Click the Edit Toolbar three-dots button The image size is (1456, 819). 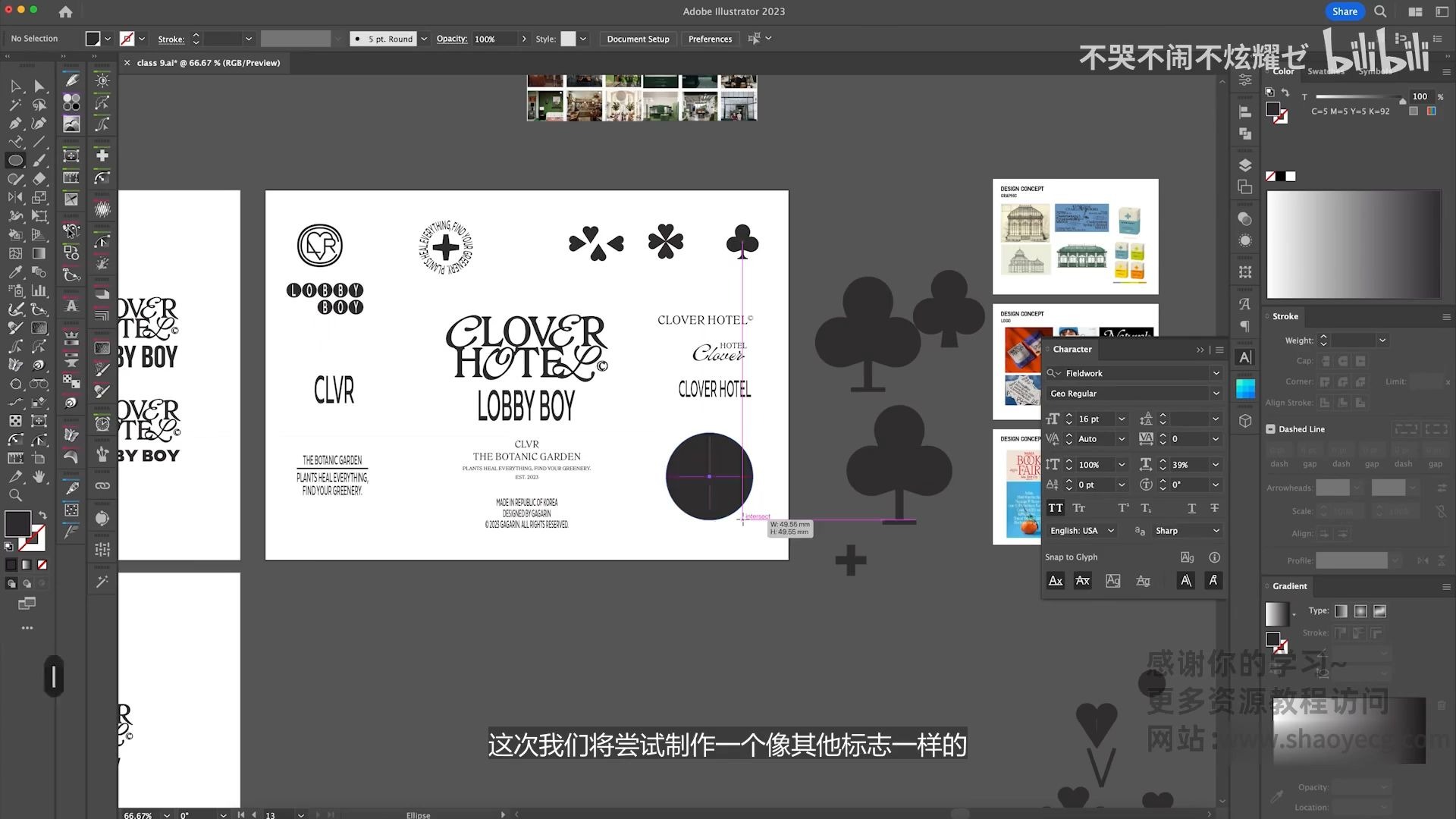coord(27,628)
